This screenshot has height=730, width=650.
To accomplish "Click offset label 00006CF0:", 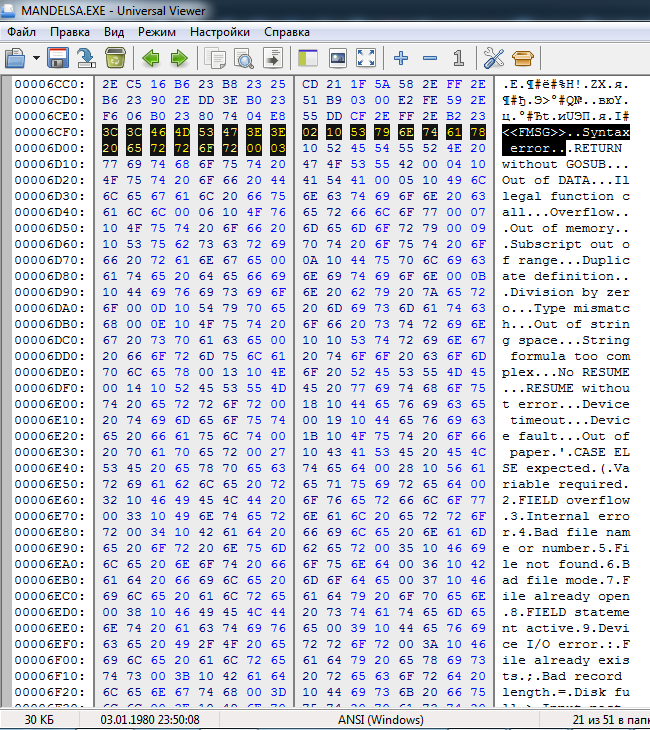I will pos(50,132).
